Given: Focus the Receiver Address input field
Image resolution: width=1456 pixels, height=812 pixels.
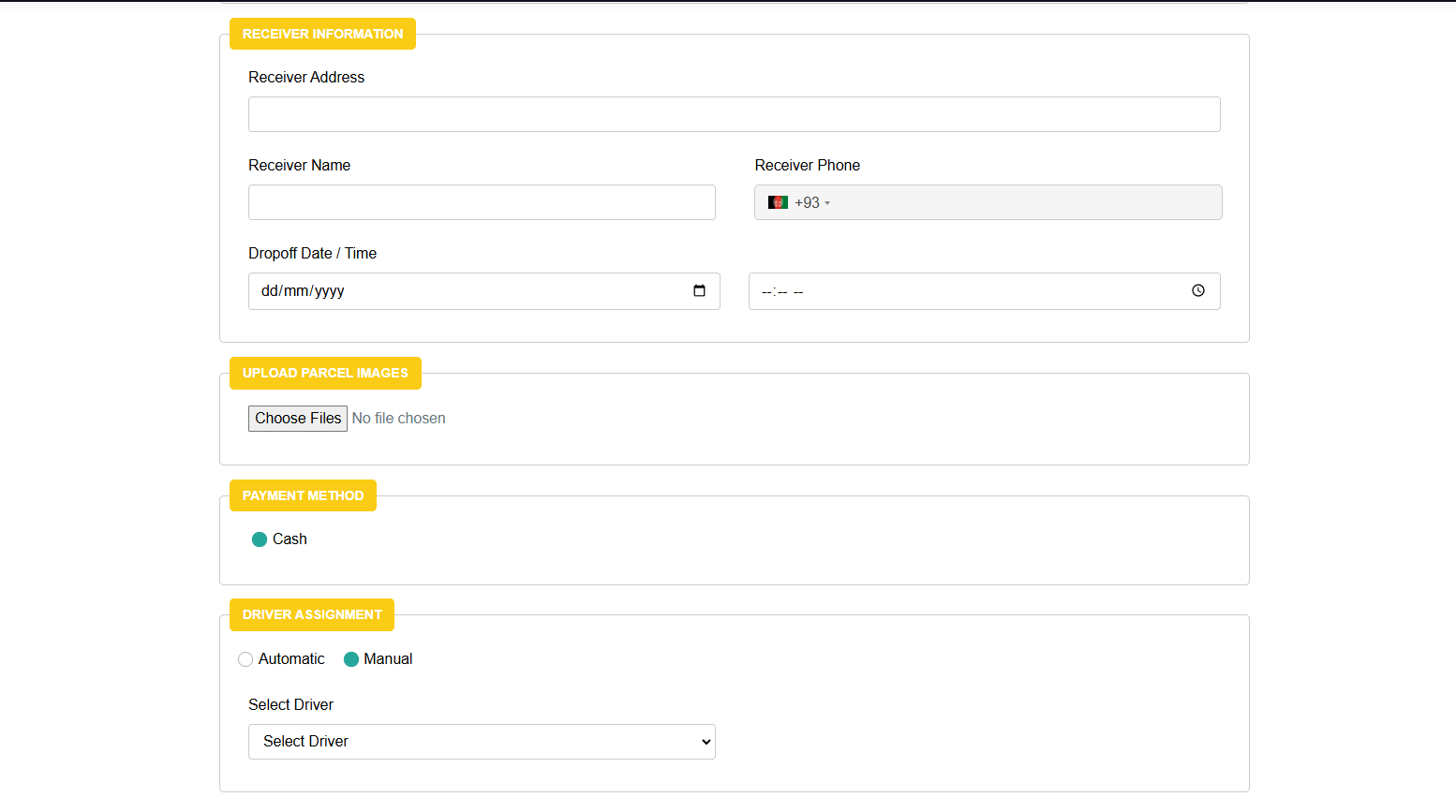Looking at the screenshot, I should [734, 114].
